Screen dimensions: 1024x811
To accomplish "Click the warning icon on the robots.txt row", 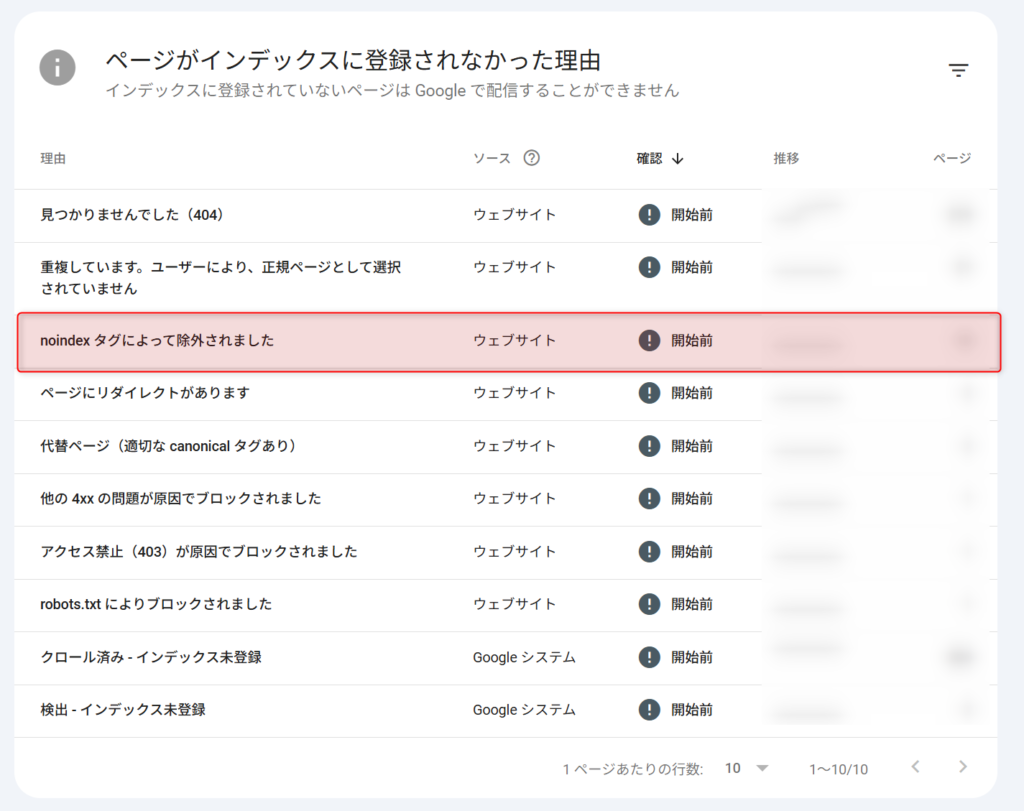I will click(x=649, y=604).
